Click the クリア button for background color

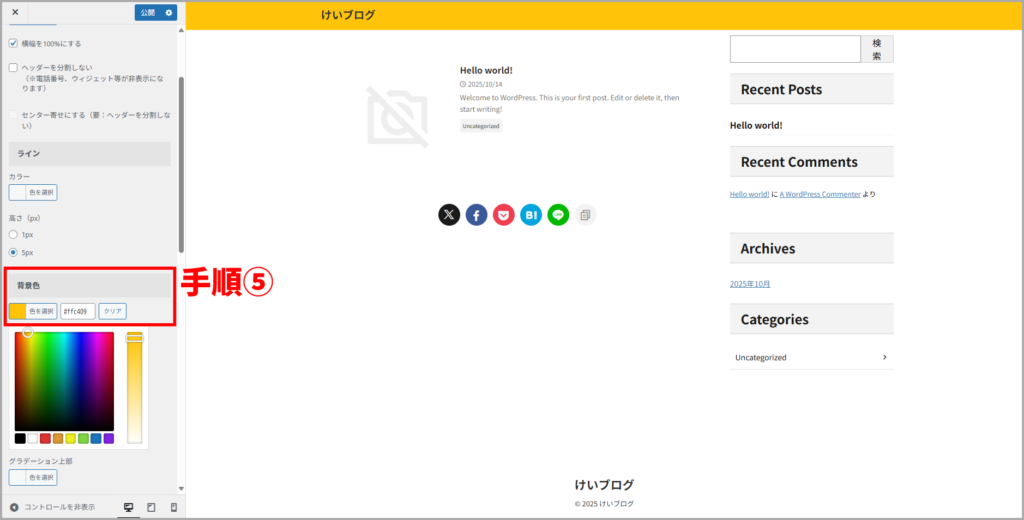pyautogui.click(x=112, y=311)
